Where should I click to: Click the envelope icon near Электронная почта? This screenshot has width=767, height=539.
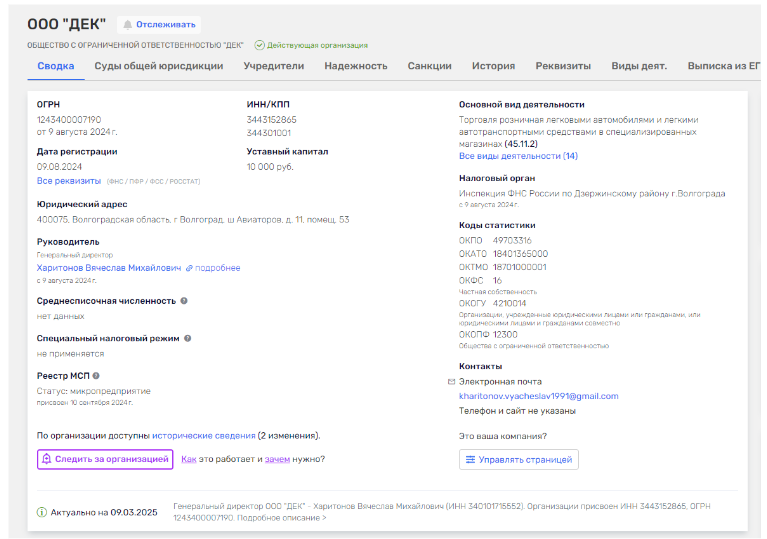click(x=451, y=382)
